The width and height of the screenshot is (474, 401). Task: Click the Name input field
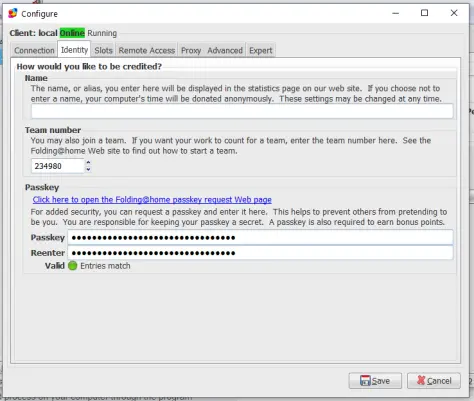(242, 111)
